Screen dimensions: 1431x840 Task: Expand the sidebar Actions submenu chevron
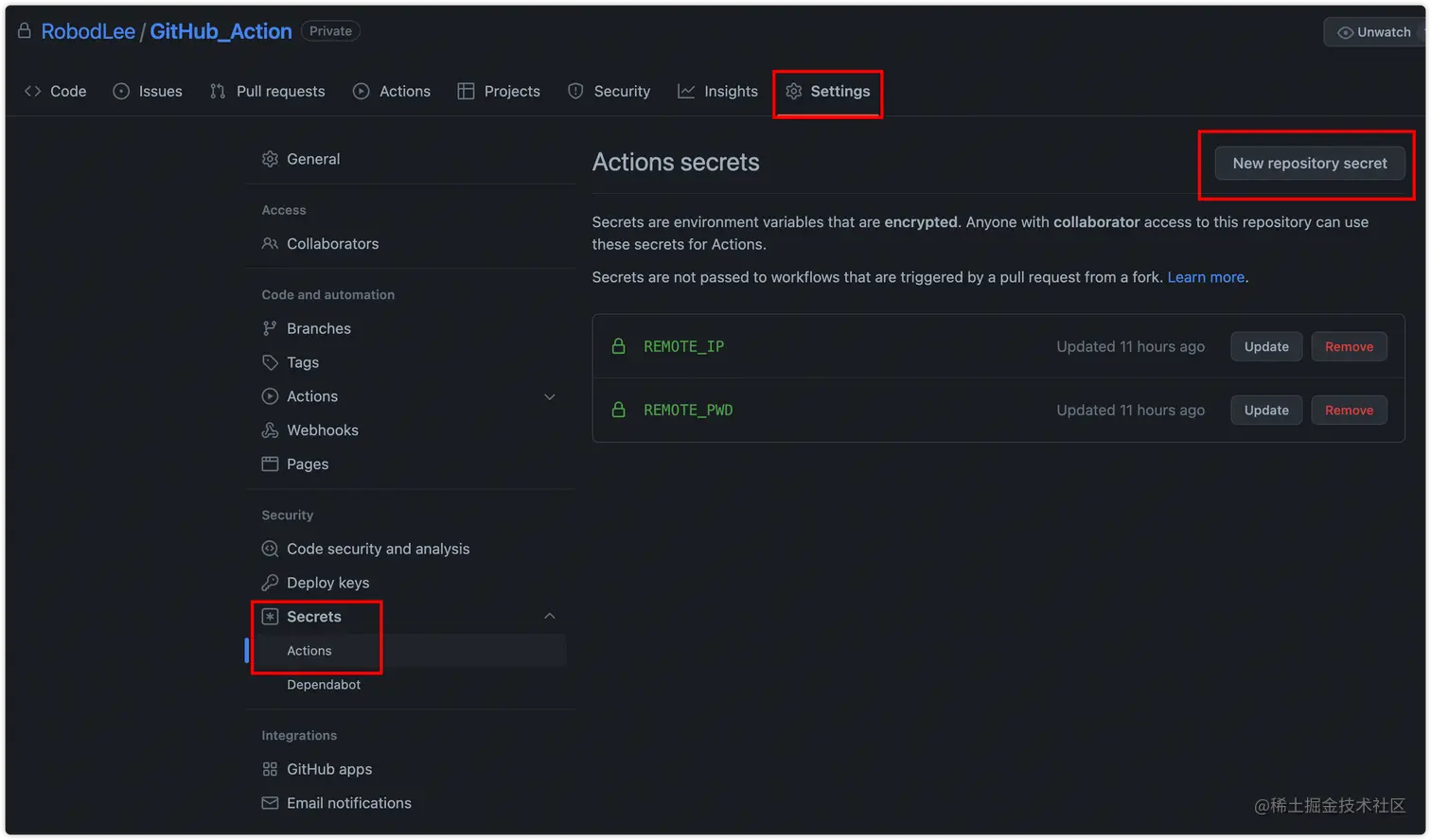tap(550, 396)
